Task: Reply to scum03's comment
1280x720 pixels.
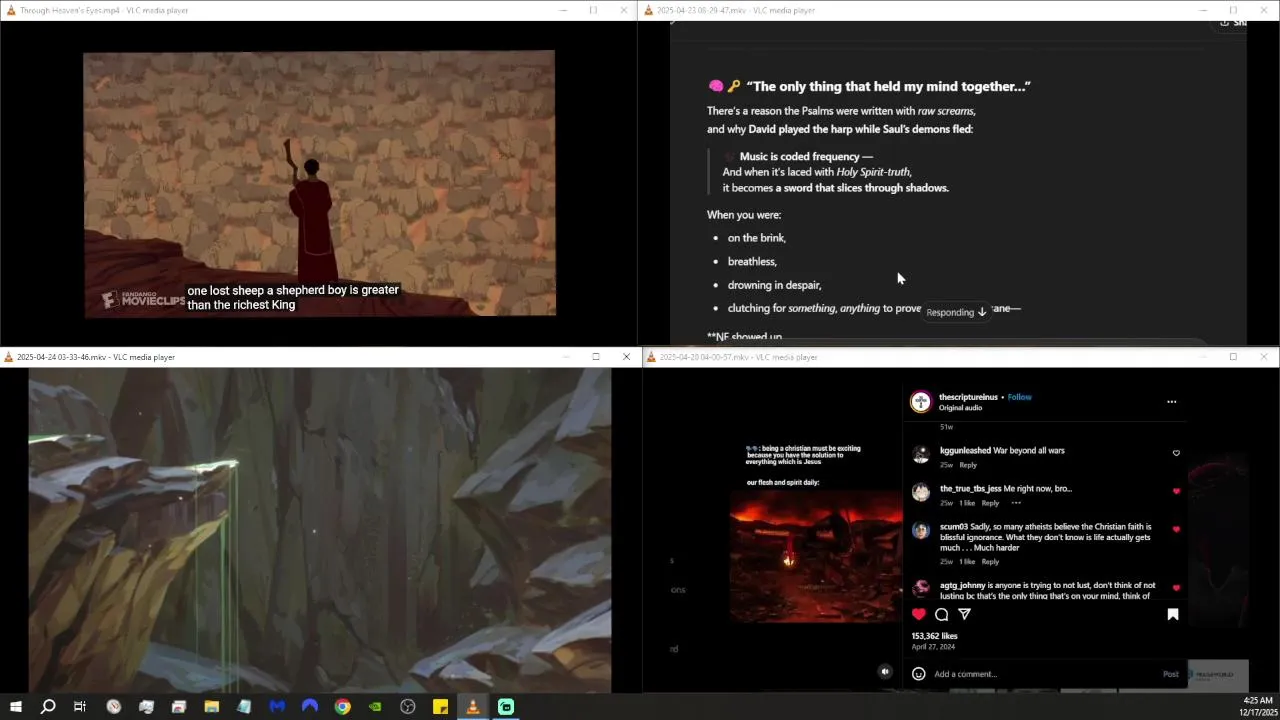Action: pos(990,562)
